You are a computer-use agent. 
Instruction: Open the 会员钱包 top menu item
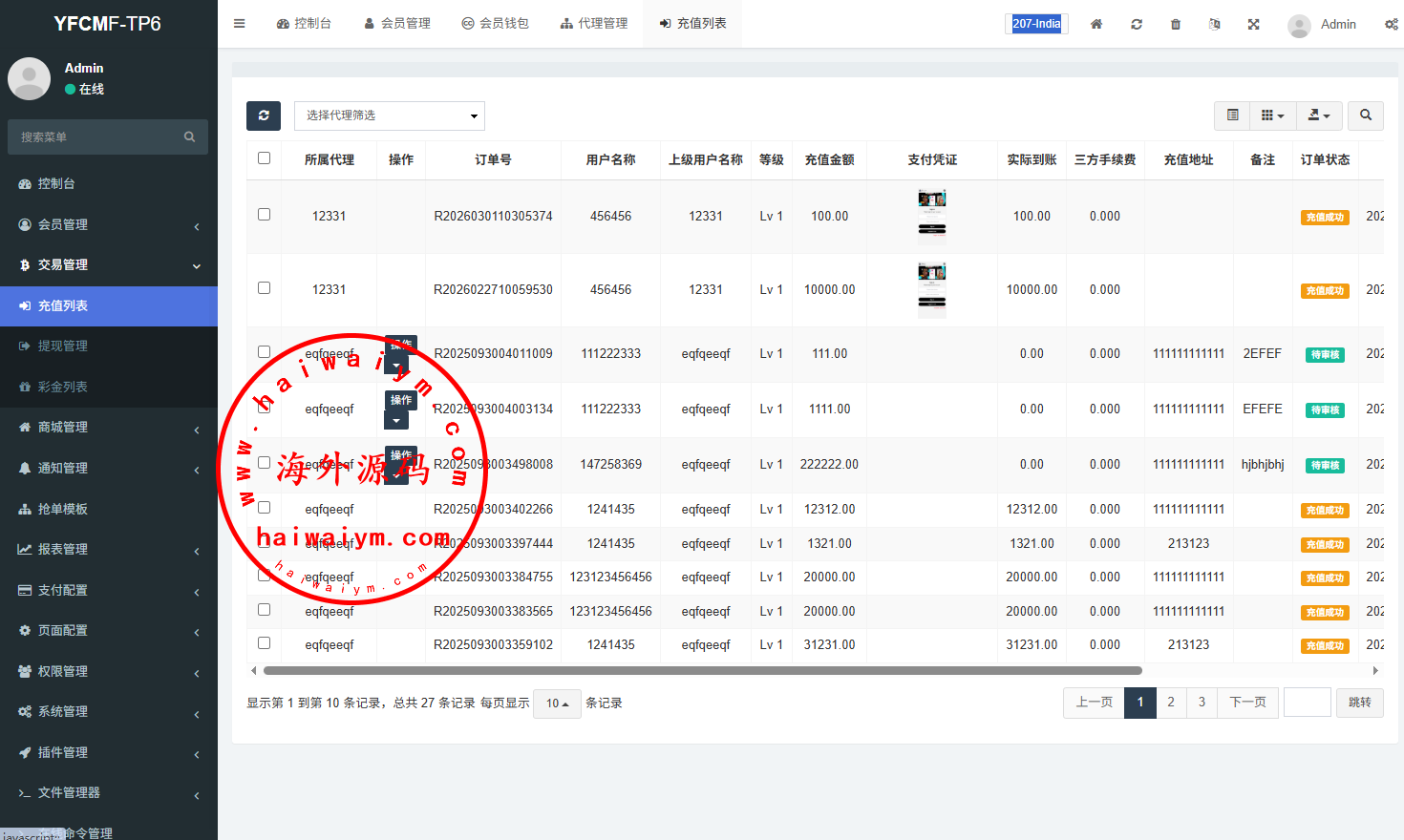pyautogui.click(x=495, y=24)
